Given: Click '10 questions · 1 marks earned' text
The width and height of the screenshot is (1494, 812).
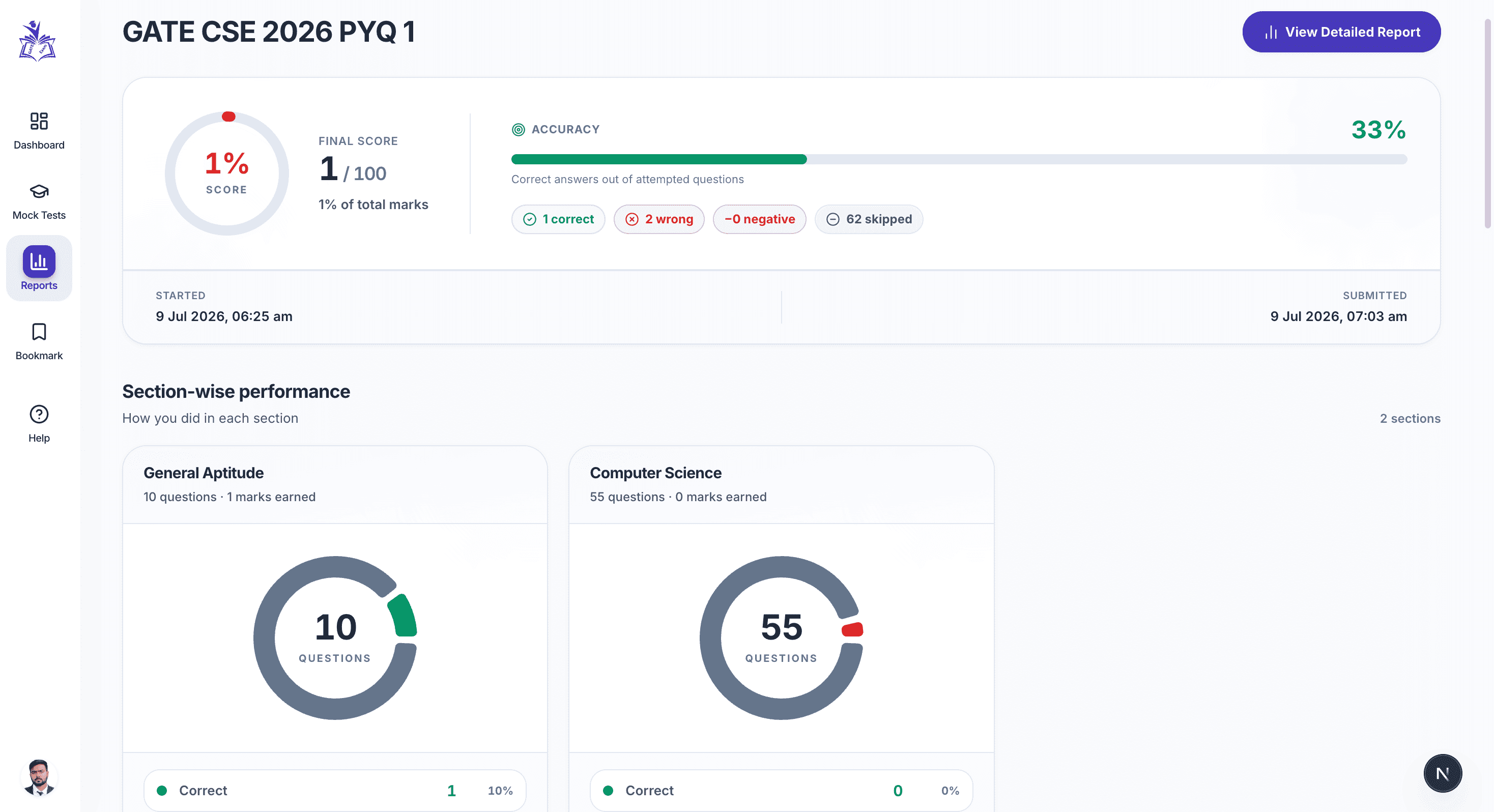Looking at the screenshot, I should click(x=229, y=497).
